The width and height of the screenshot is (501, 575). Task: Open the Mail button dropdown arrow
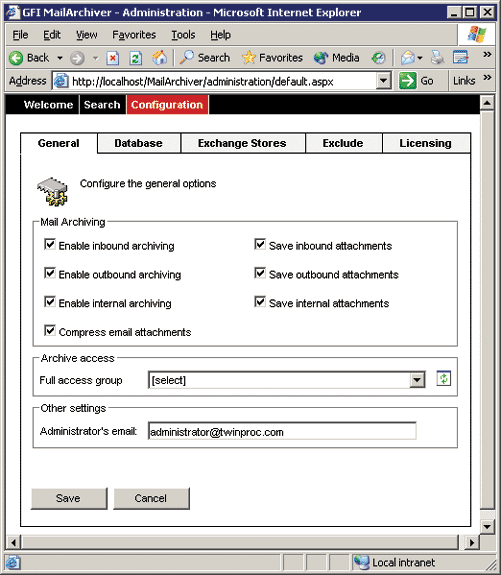[x=420, y=58]
